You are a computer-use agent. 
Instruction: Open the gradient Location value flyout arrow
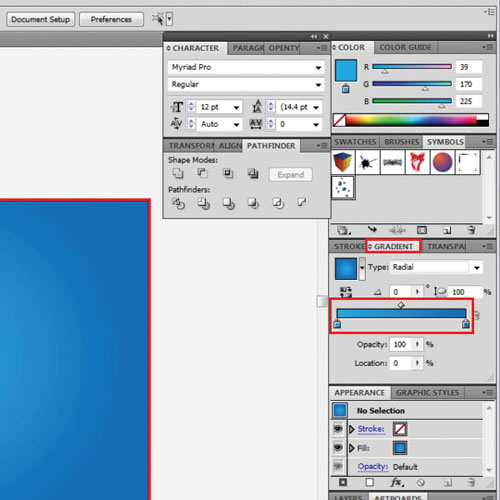pyautogui.click(x=417, y=363)
